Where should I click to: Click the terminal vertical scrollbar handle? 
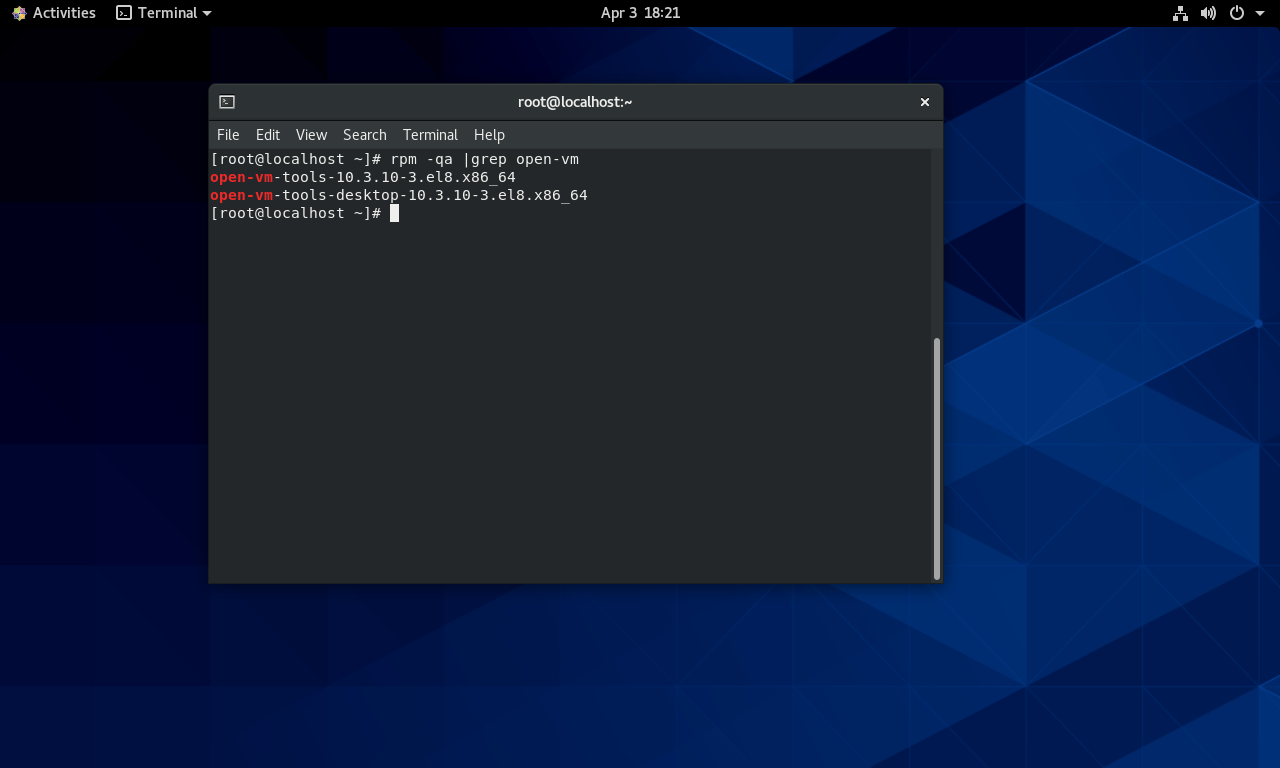937,459
